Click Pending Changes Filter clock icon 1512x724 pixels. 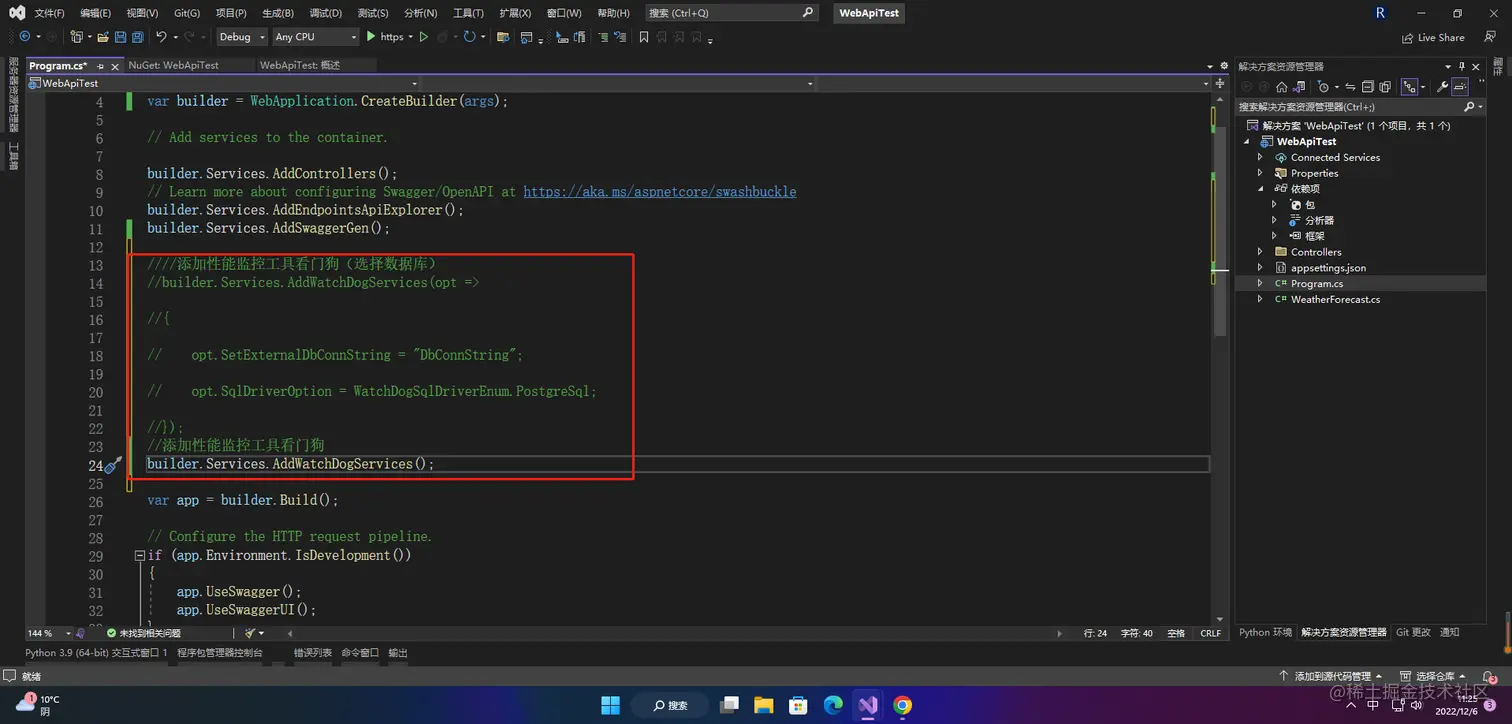[x=1322, y=87]
